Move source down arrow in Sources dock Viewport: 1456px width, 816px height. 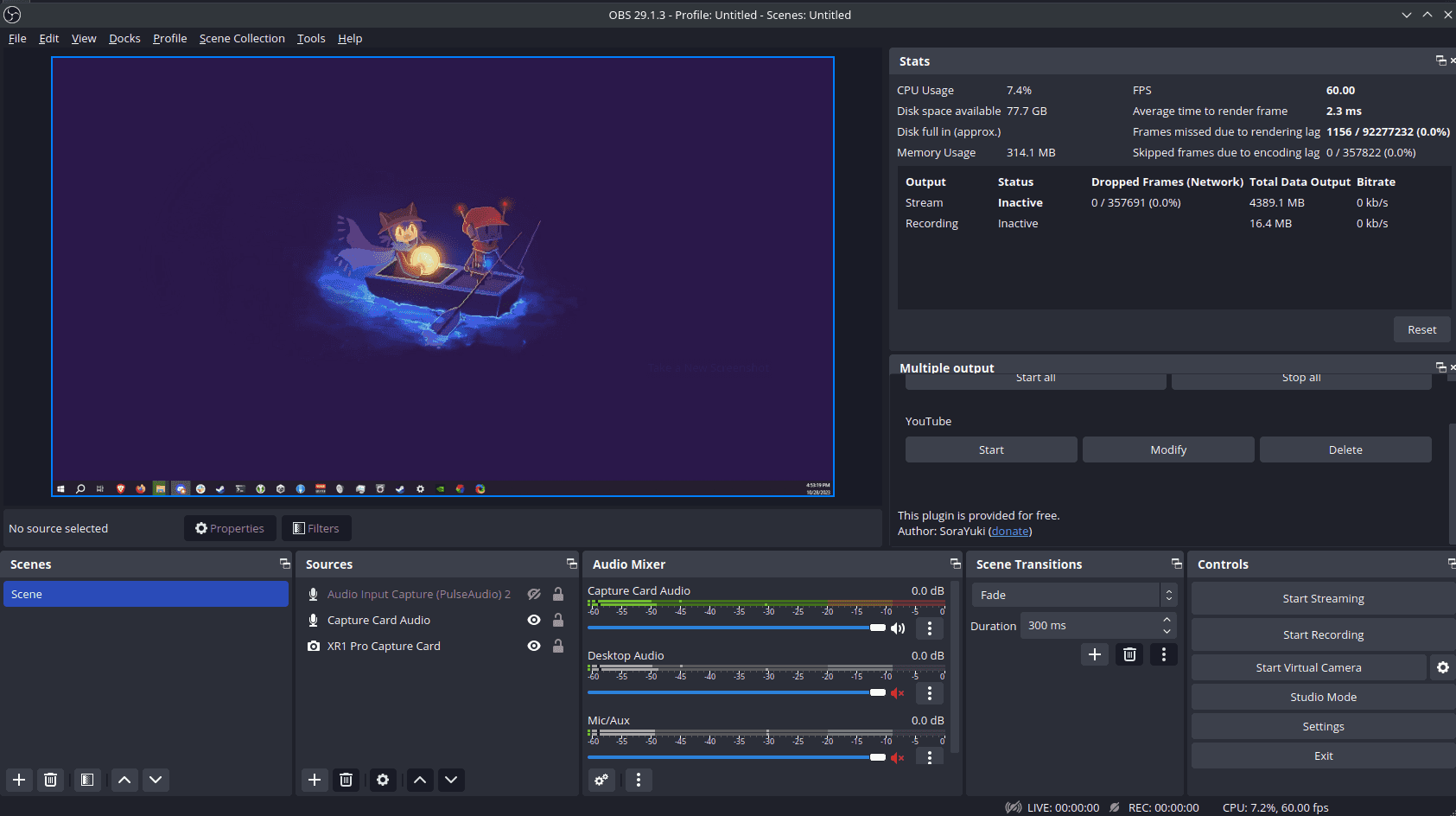[451, 780]
